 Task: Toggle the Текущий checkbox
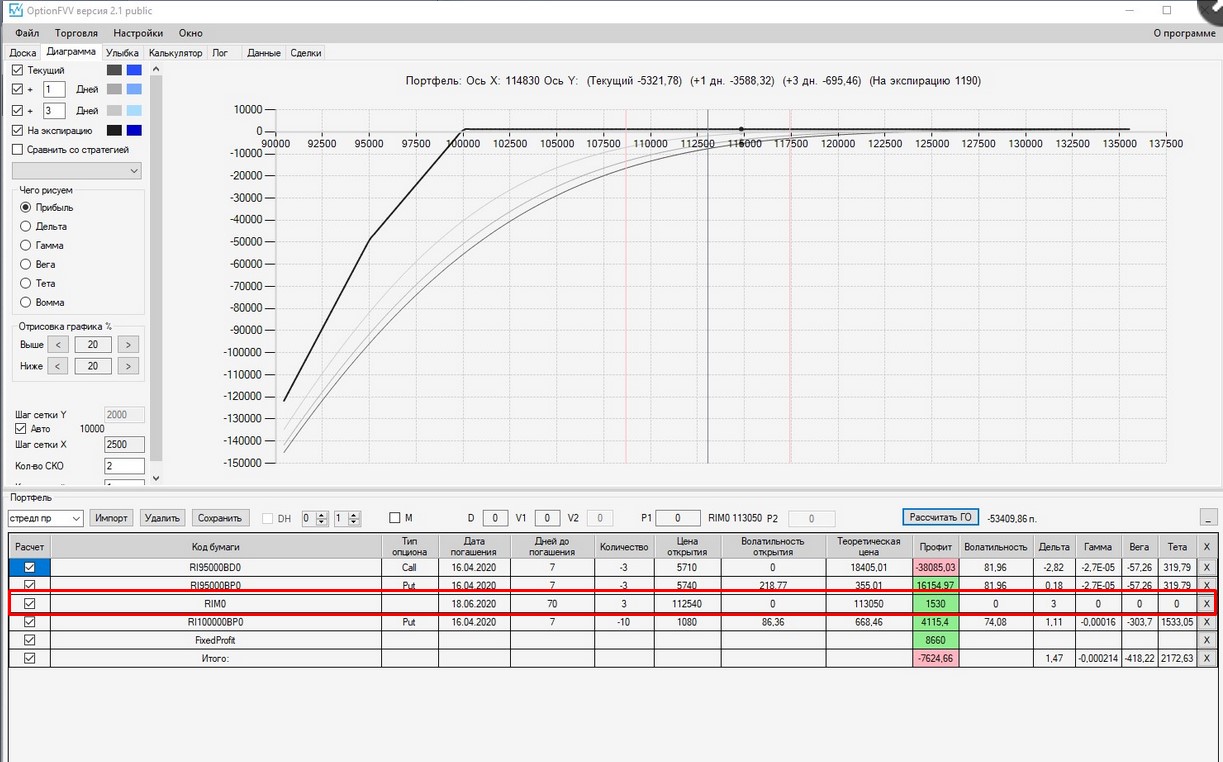(x=17, y=70)
